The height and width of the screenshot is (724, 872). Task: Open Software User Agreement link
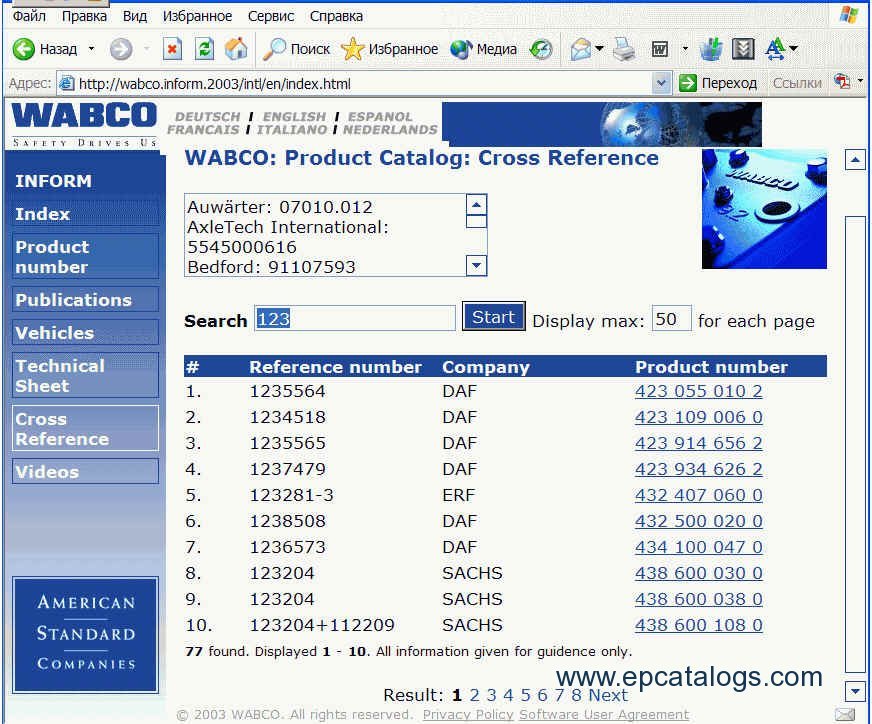click(604, 715)
